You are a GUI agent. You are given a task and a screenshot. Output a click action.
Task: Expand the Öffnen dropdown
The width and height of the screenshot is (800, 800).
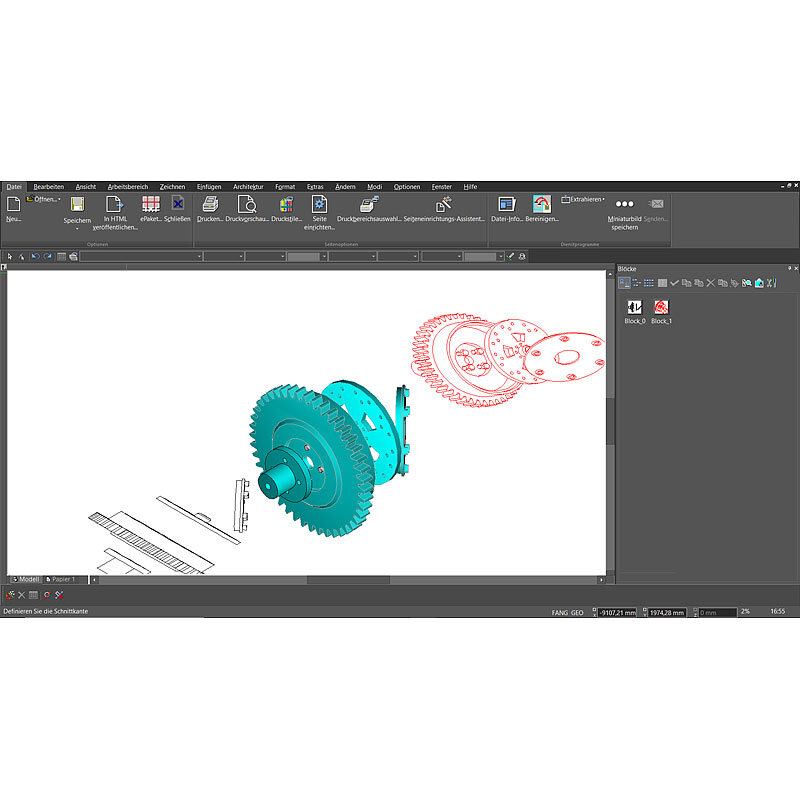[x=59, y=199]
